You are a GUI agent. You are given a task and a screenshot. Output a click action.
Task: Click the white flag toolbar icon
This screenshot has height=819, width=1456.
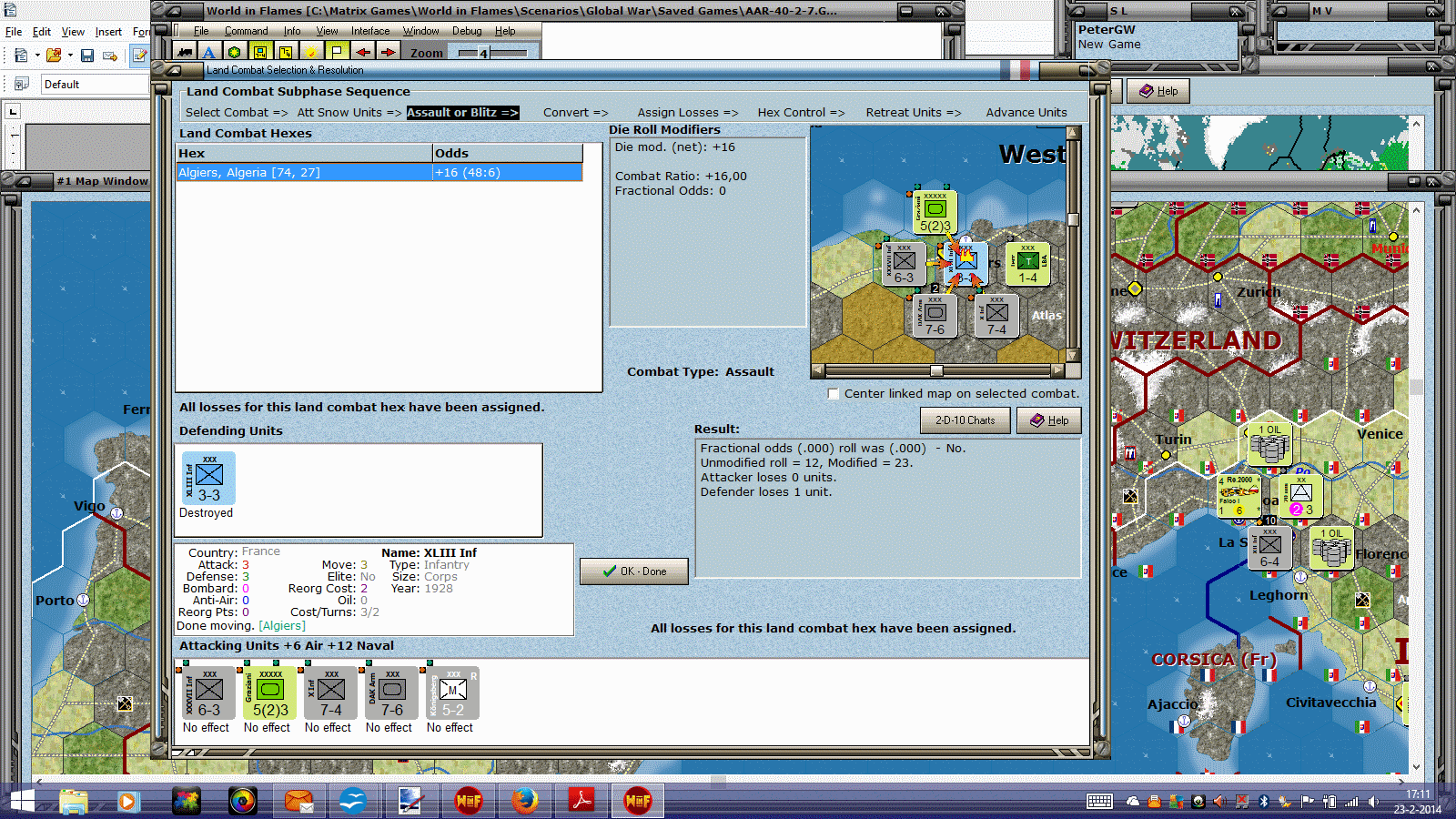[337, 52]
